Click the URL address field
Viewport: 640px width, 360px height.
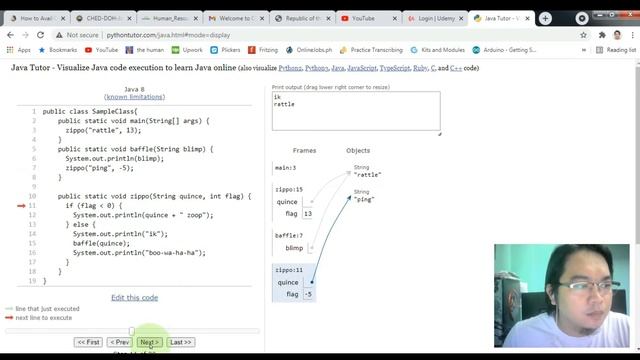[168, 35]
